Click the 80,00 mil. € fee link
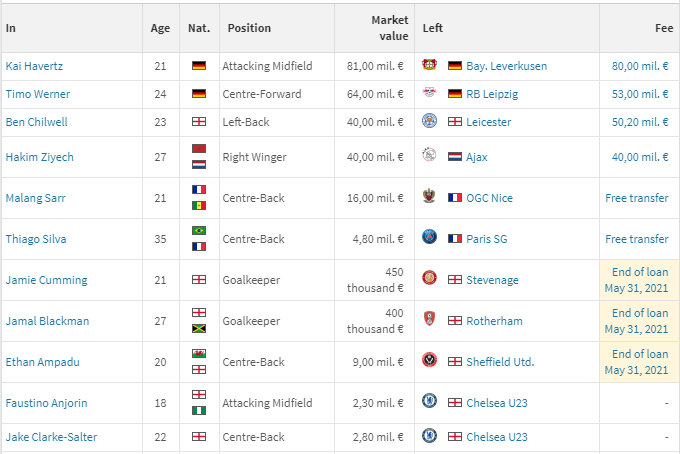680x454 pixels. click(640, 66)
